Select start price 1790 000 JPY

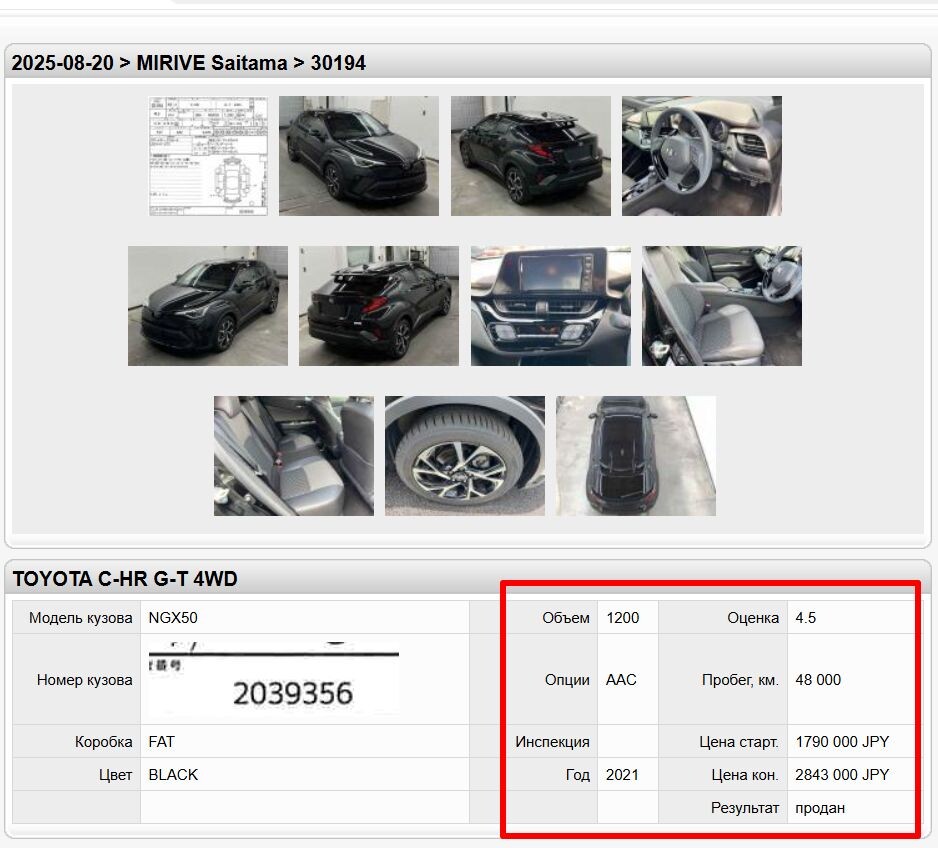pyautogui.click(x=842, y=742)
